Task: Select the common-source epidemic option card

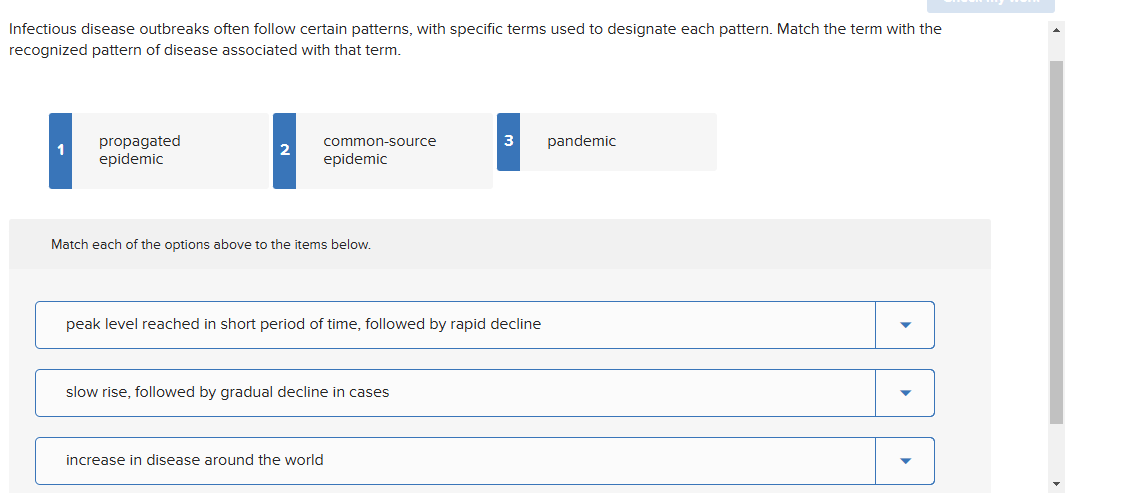Action: [x=394, y=151]
